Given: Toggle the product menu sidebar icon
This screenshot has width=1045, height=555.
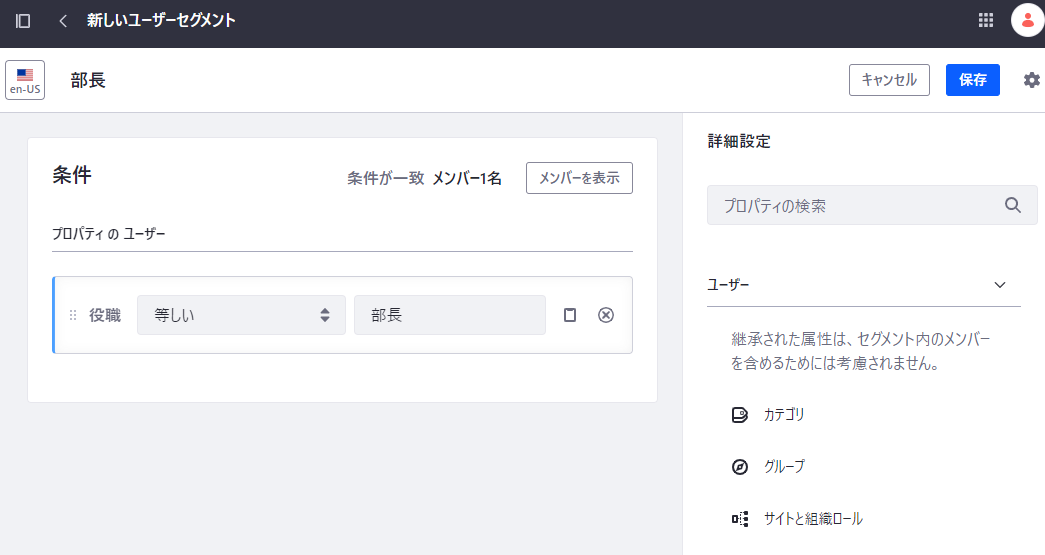Looking at the screenshot, I should [23, 21].
